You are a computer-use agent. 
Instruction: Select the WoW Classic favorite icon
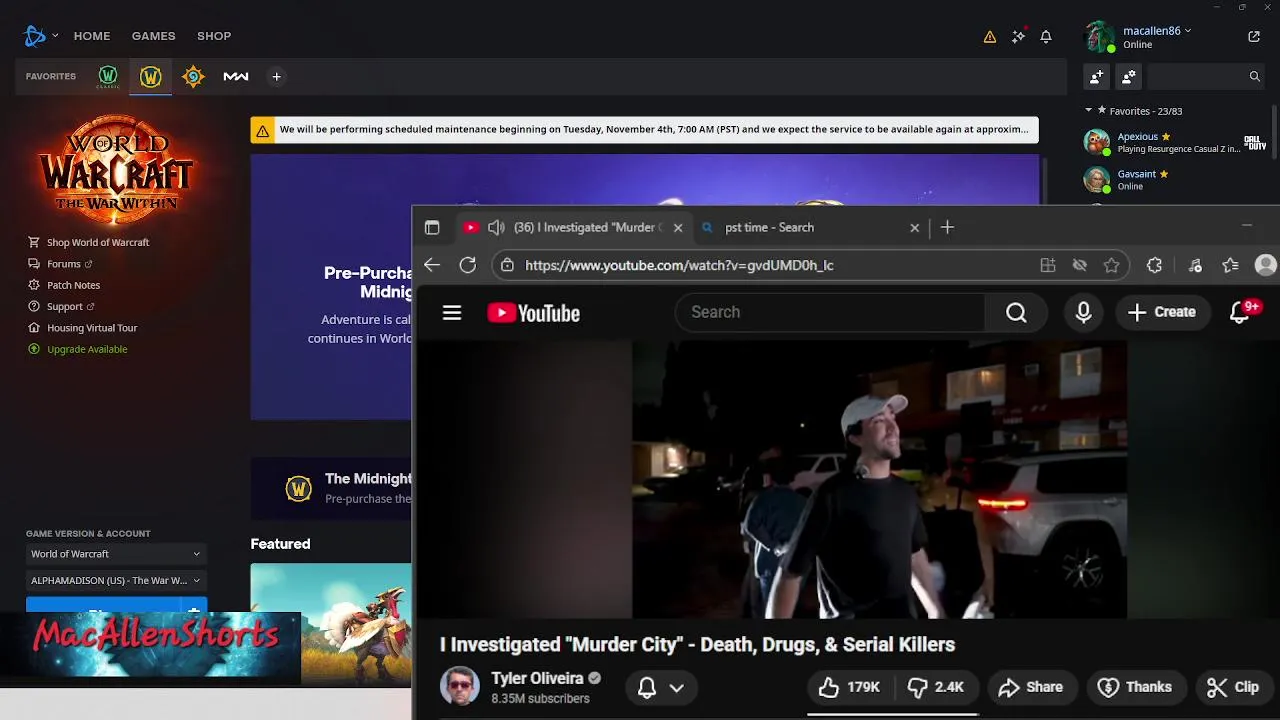(108, 76)
